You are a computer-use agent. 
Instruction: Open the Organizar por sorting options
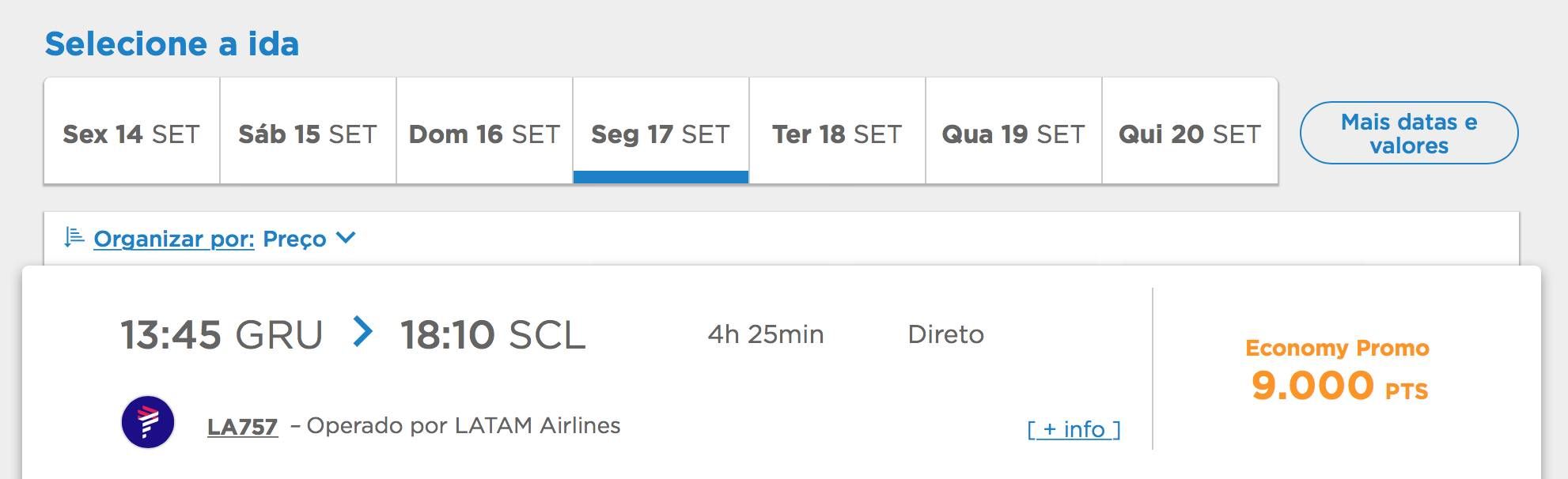click(x=174, y=239)
